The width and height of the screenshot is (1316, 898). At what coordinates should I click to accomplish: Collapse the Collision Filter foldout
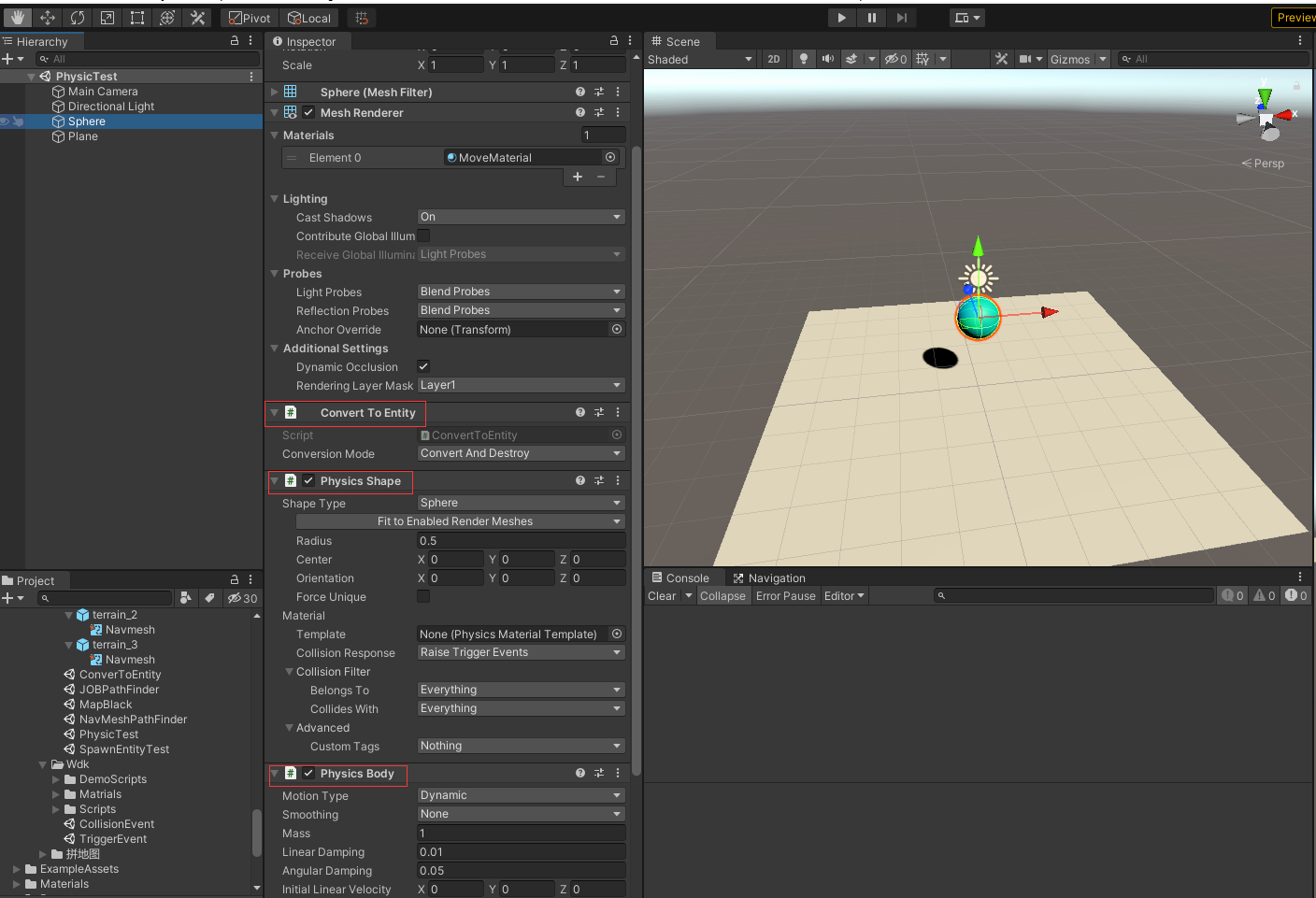click(289, 672)
